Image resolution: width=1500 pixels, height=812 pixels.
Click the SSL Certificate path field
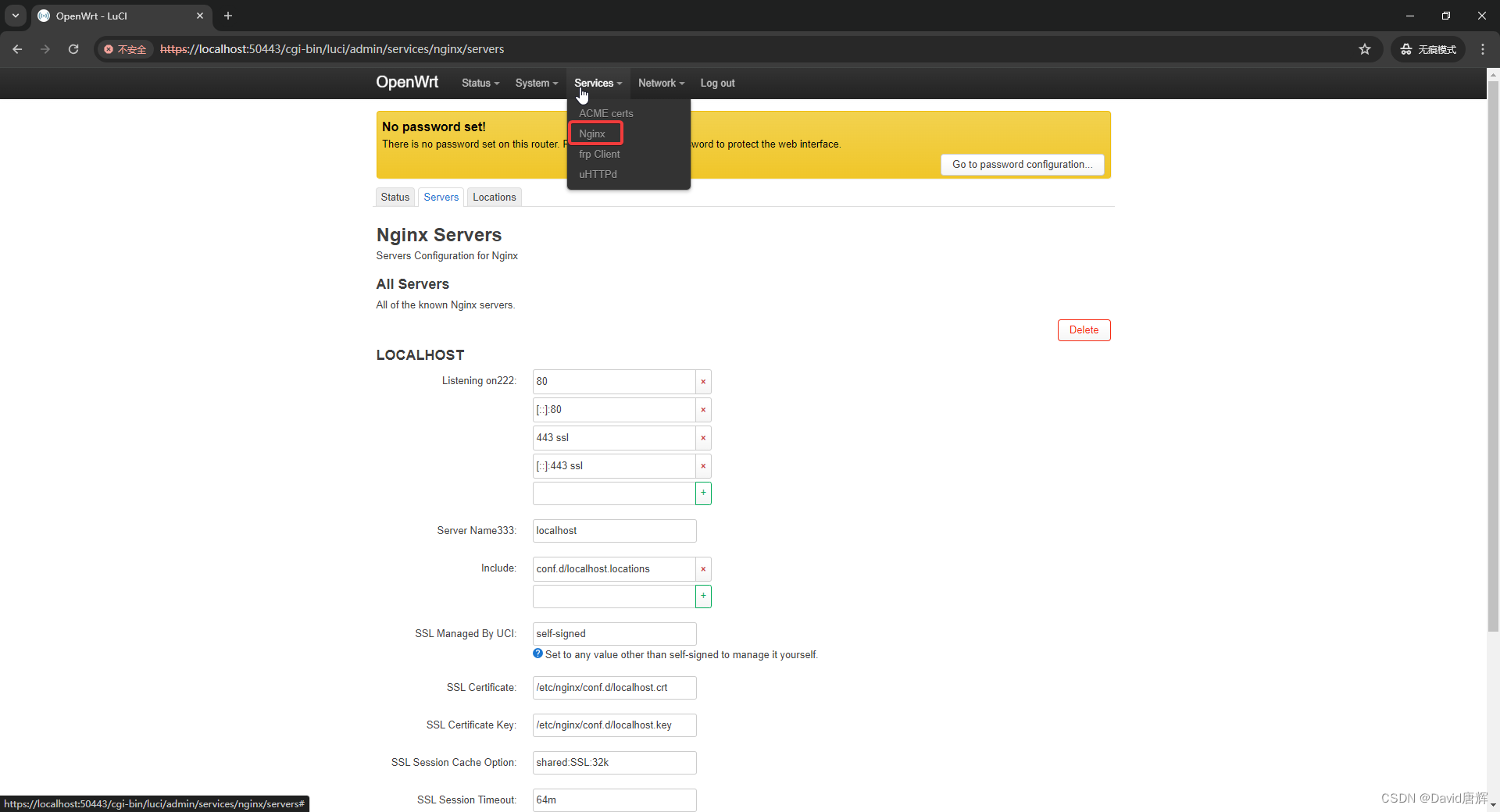point(614,688)
